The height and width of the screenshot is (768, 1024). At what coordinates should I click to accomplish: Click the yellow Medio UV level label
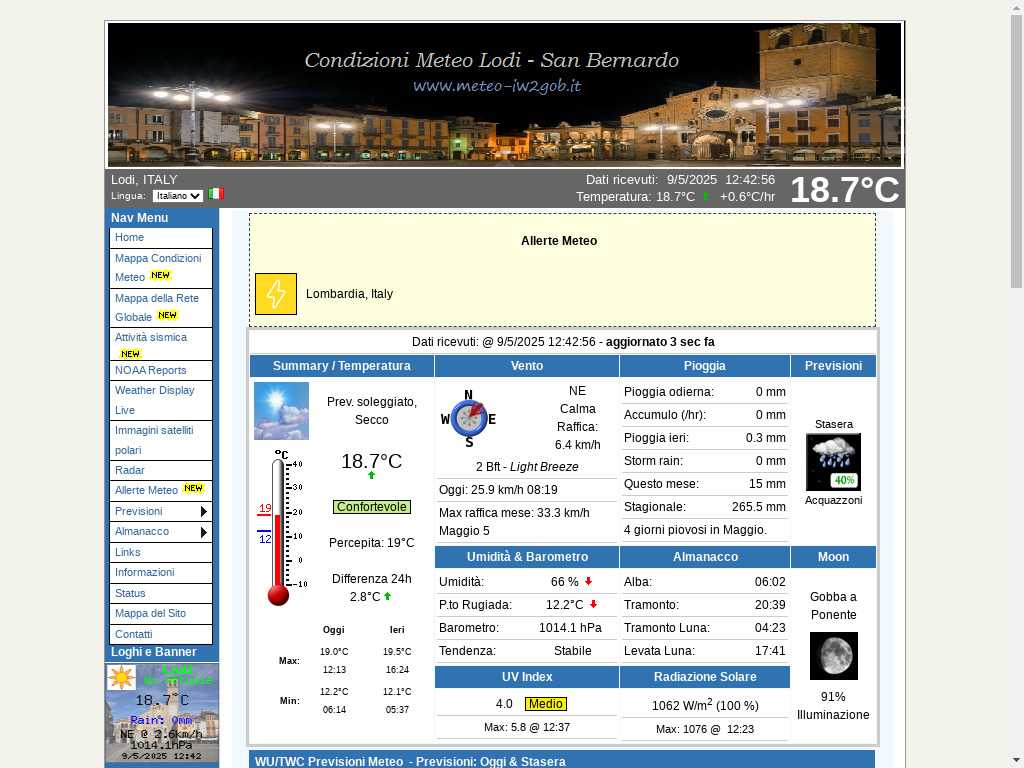546,704
